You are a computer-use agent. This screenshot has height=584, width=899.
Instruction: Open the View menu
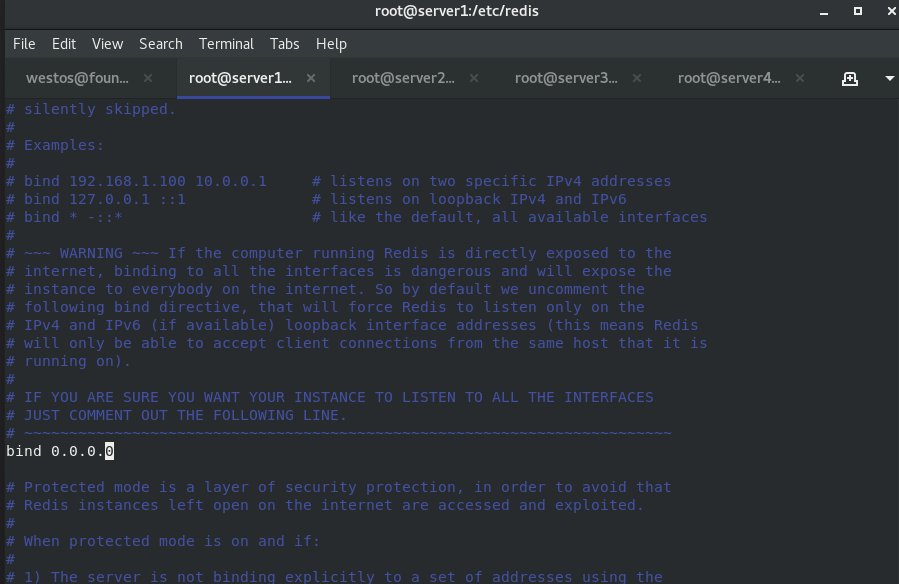[107, 44]
